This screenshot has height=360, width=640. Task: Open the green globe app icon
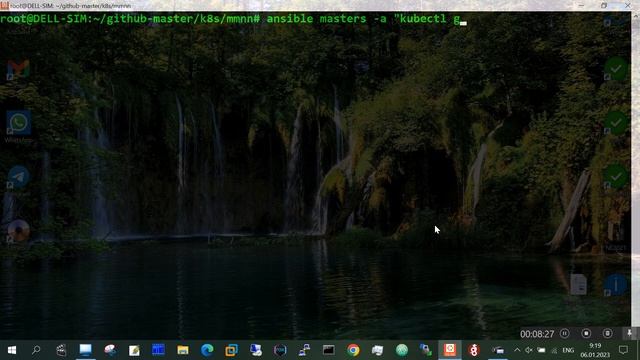pyautogui.click(x=402, y=350)
